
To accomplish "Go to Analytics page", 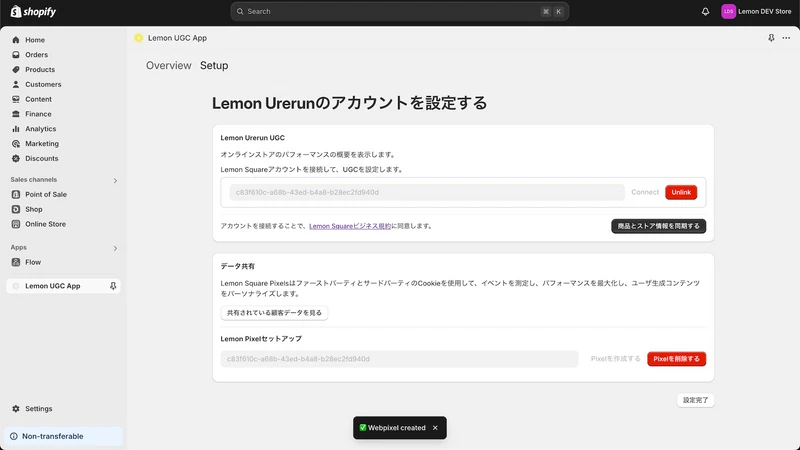I will tap(40, 129).
